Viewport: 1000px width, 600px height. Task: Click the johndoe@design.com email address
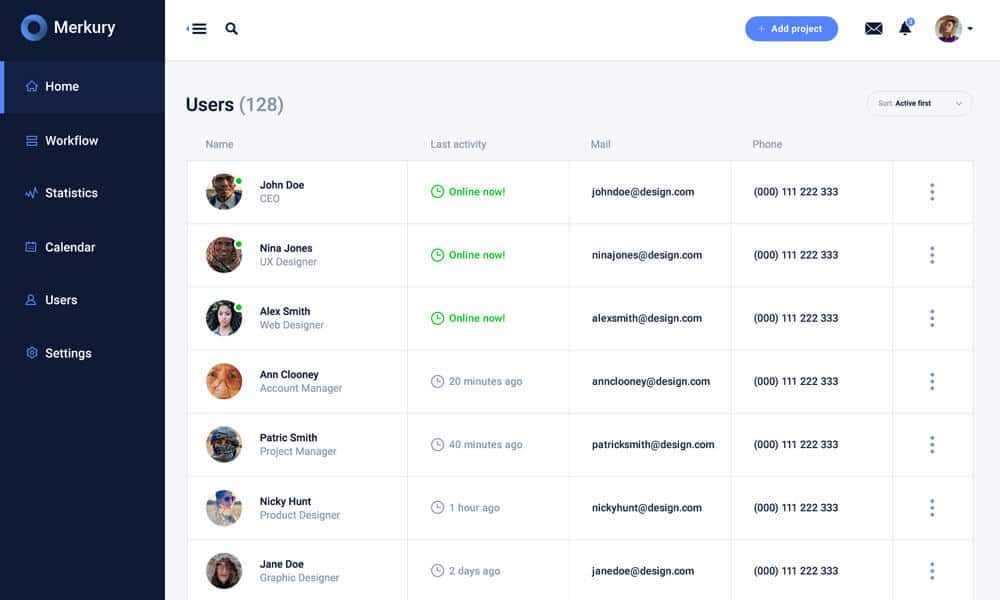coord(642,192)
